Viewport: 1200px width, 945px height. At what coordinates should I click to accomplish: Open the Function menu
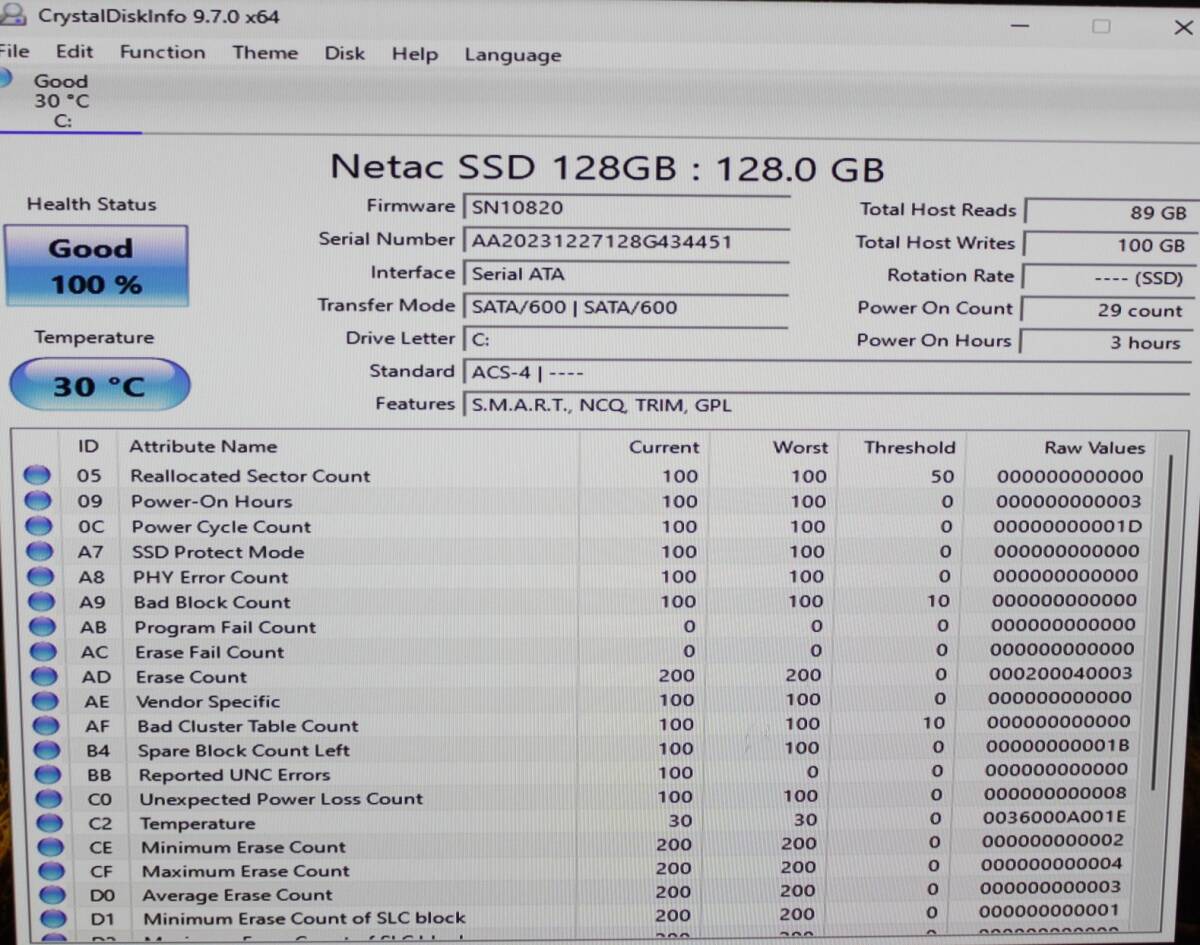pos(162,52)
